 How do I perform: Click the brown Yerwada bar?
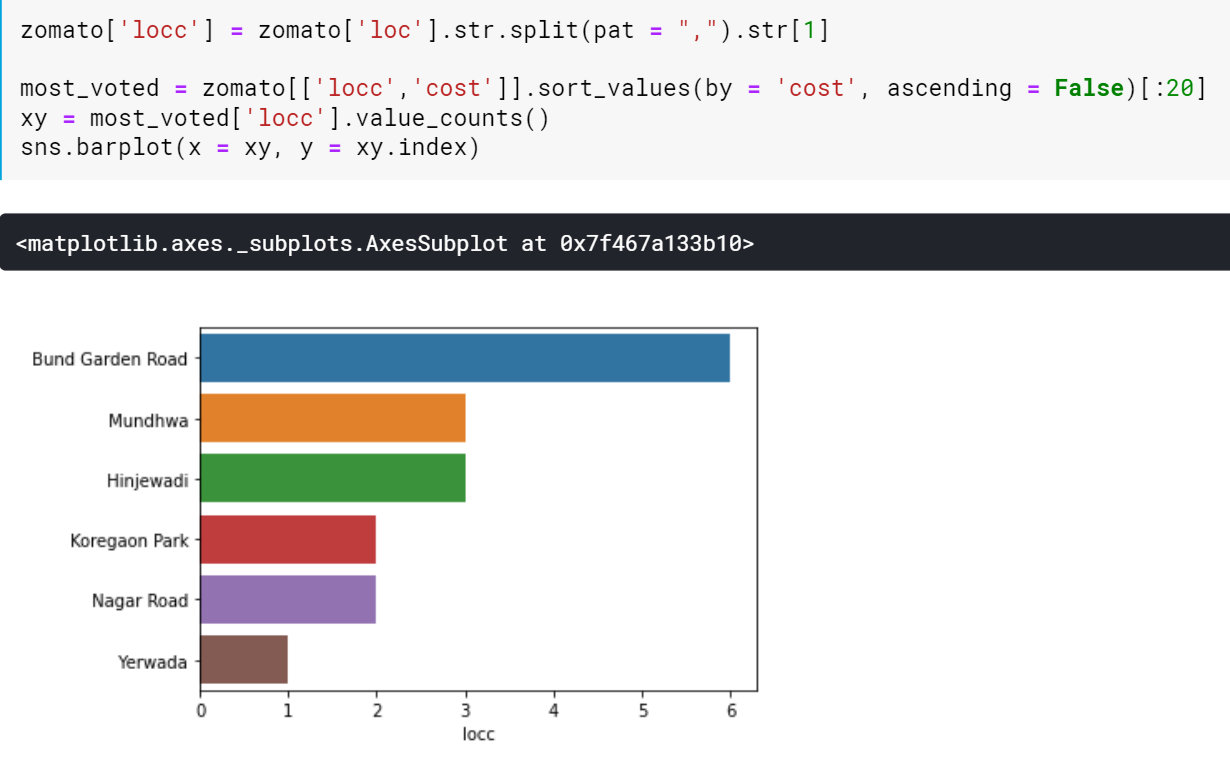click(x=244, y=659)
